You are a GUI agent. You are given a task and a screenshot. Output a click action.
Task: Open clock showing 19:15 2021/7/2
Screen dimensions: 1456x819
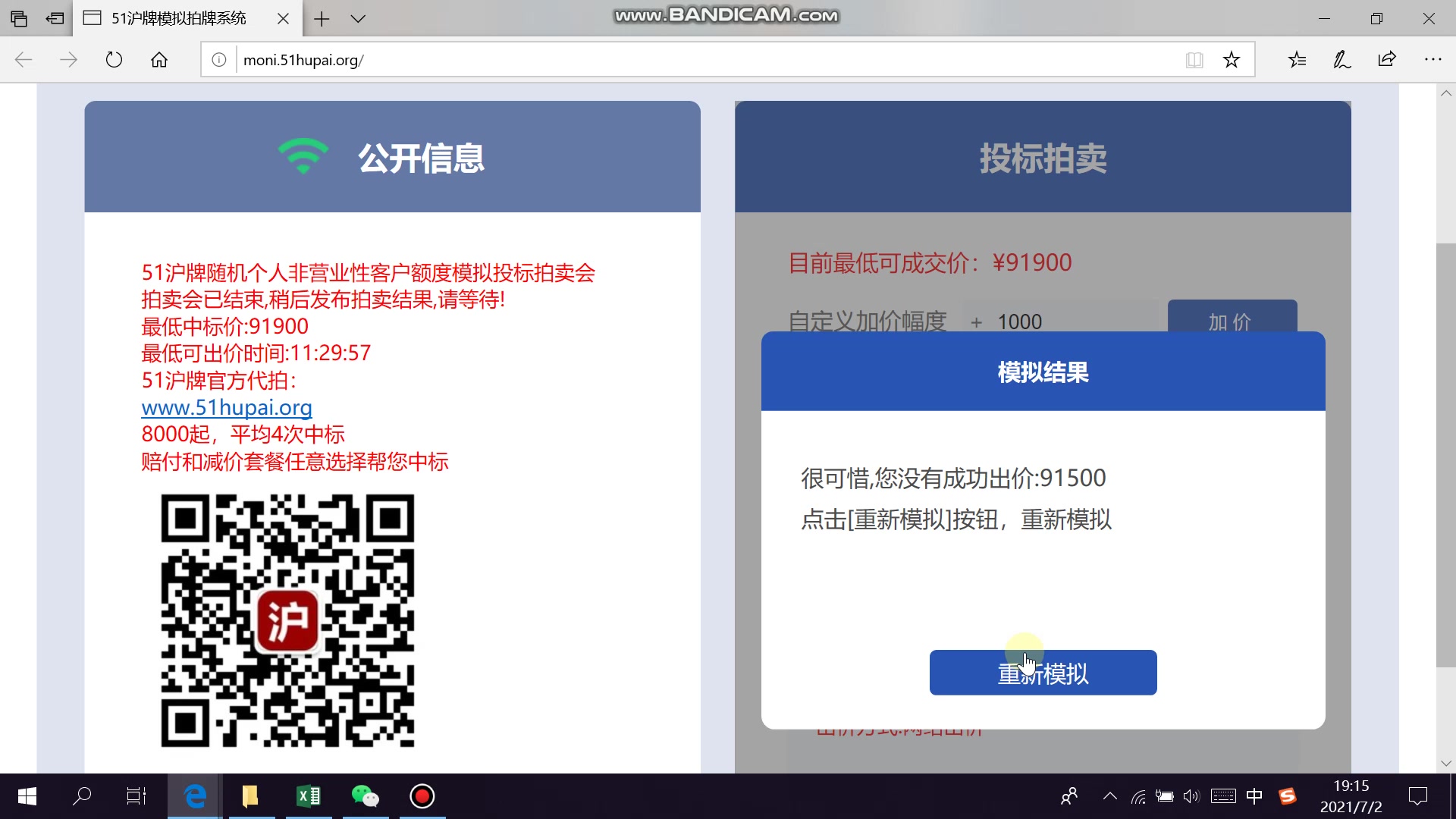coord(1351,796)
